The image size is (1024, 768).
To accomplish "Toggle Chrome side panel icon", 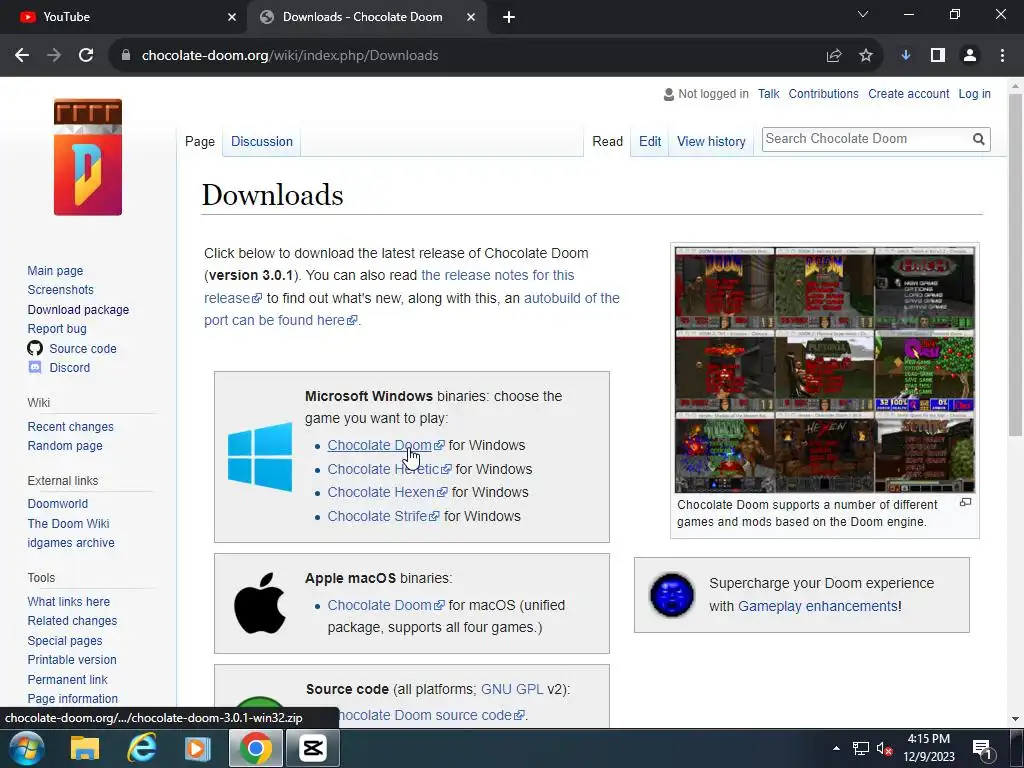I will [x=938, y=56].
